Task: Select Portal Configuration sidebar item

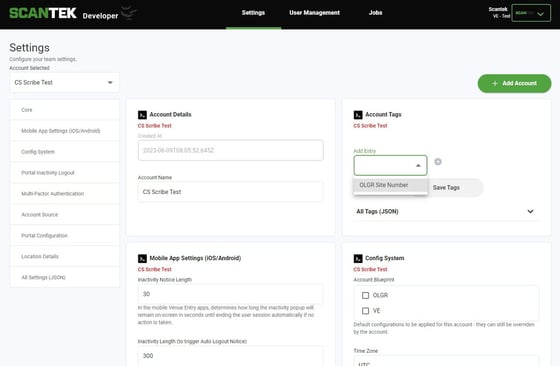Action: pyautogui.click(x=65, y=236)
